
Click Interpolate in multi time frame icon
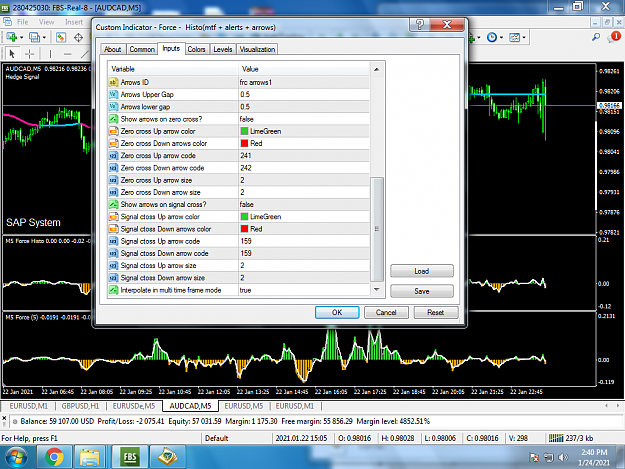click(114, 290)
